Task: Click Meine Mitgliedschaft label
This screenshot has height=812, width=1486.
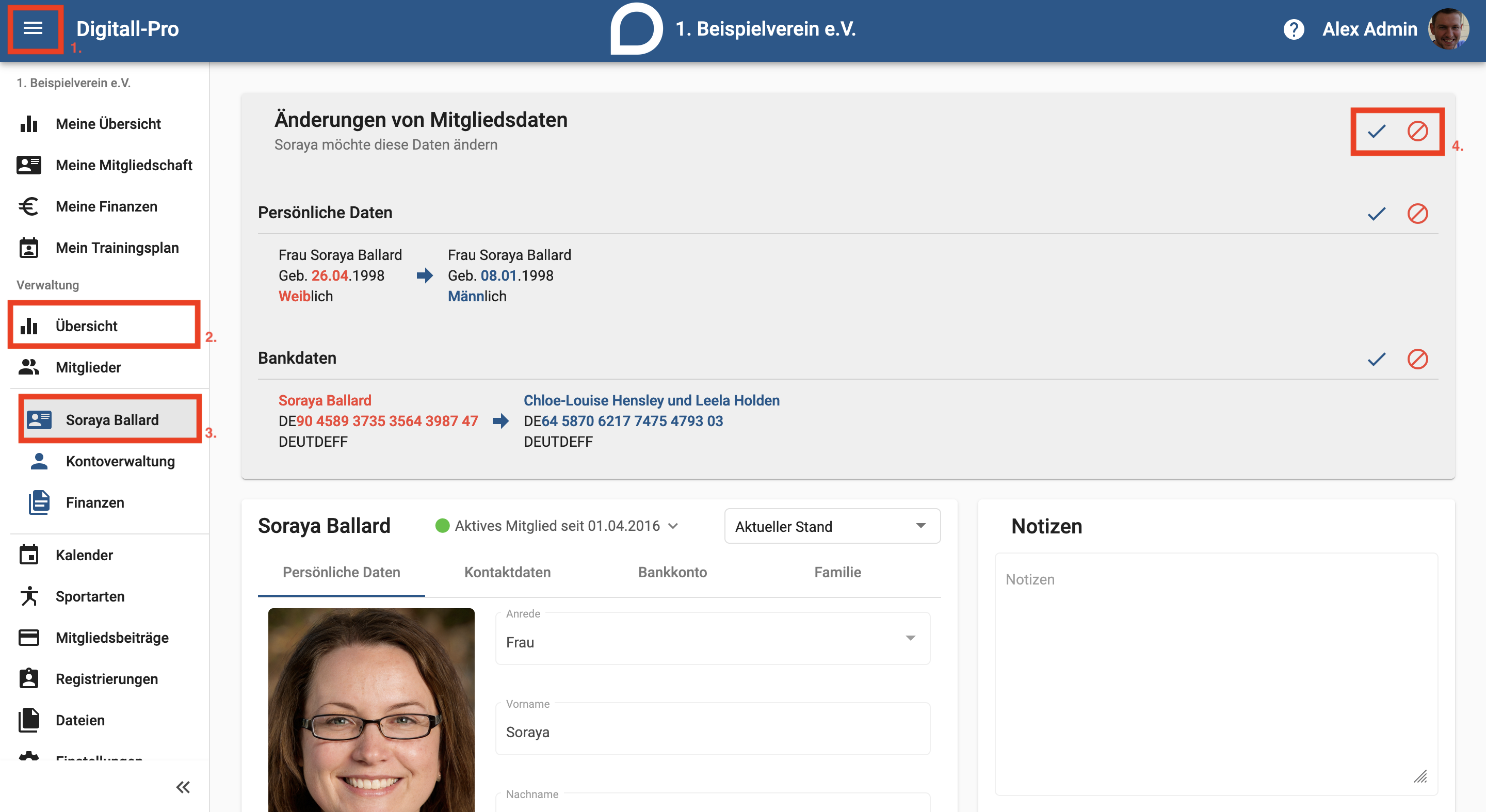Action: (123, 166)
